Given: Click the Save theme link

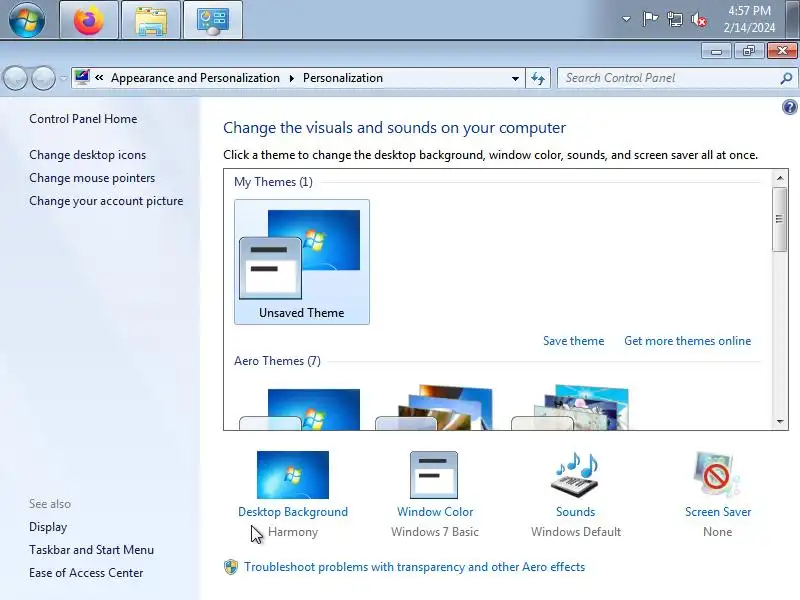Looking at the screenshot, I should [x=573, y=341].
